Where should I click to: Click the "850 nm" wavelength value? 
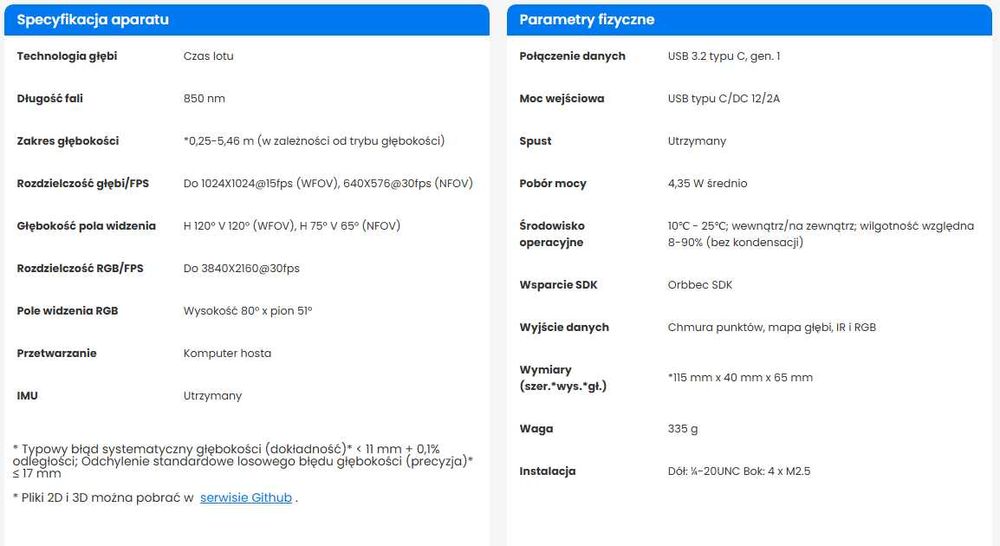click(204, 98)
